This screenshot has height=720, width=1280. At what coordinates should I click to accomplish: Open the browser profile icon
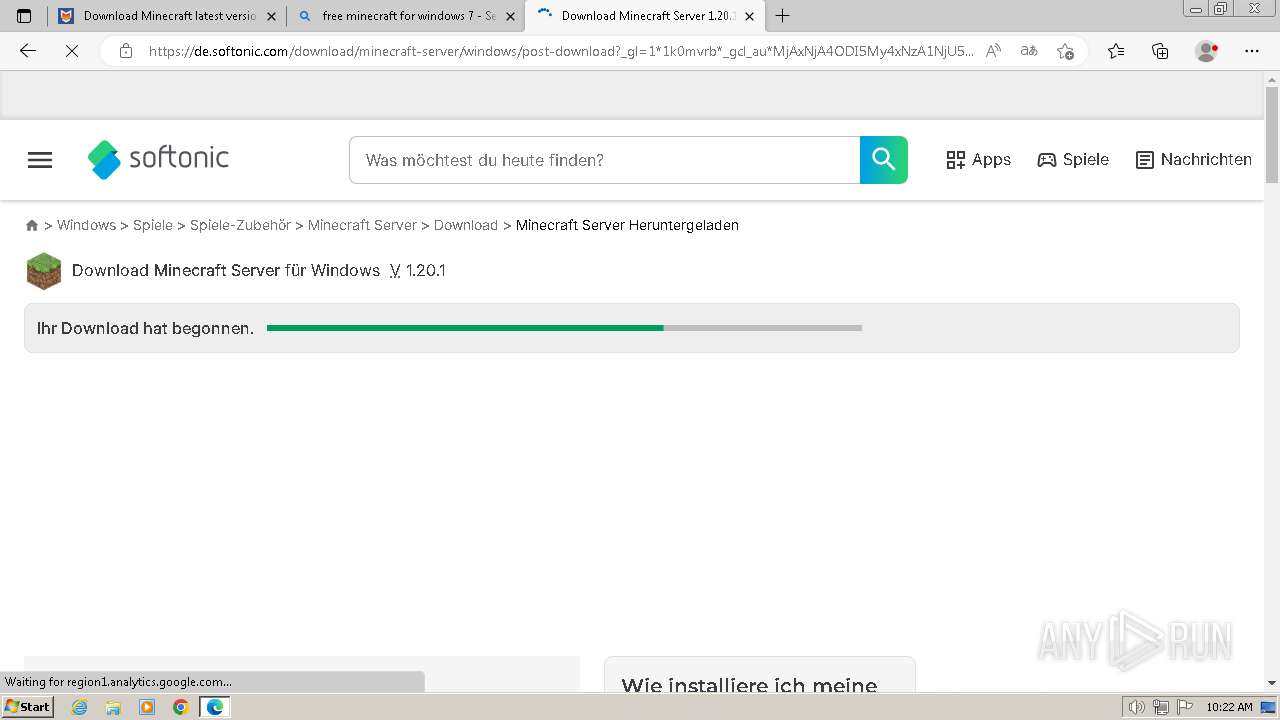[x=1206, y=51]
